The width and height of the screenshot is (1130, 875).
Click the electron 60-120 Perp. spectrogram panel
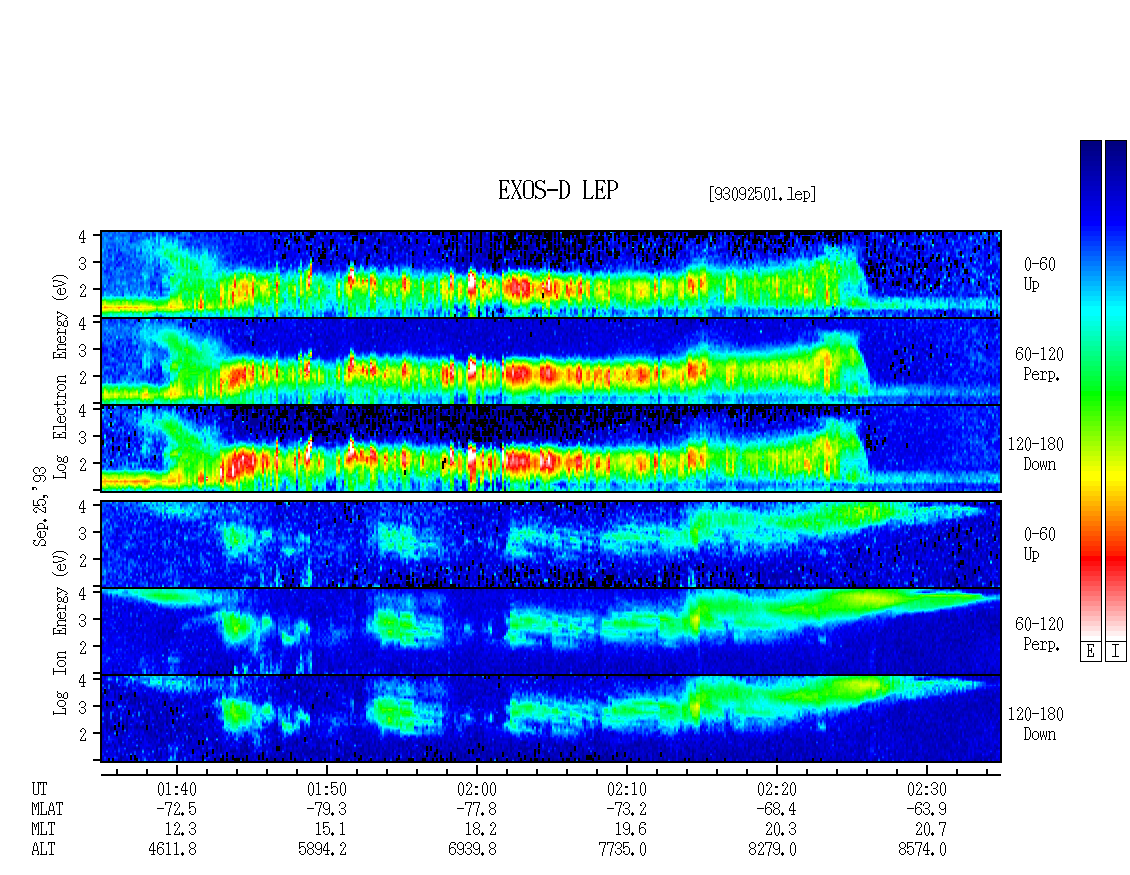(x=551, y=361)
